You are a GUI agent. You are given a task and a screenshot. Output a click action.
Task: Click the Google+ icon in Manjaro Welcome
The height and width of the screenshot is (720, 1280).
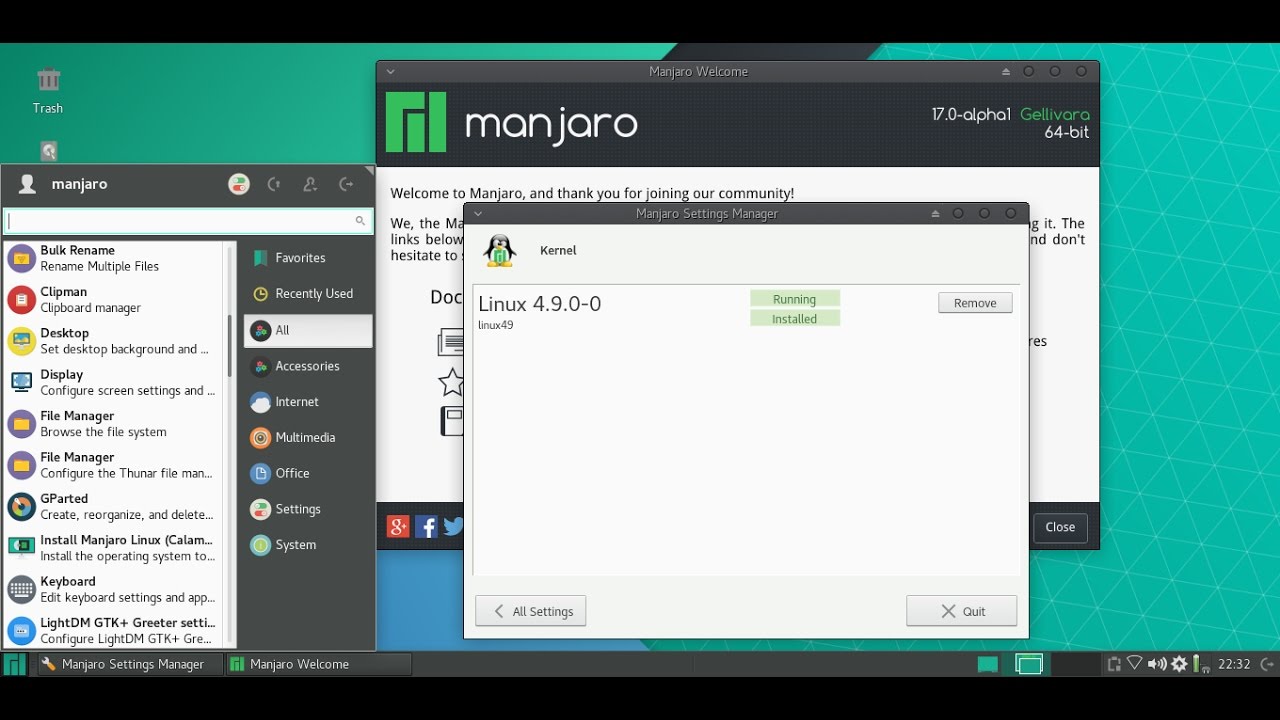(398, 527)
